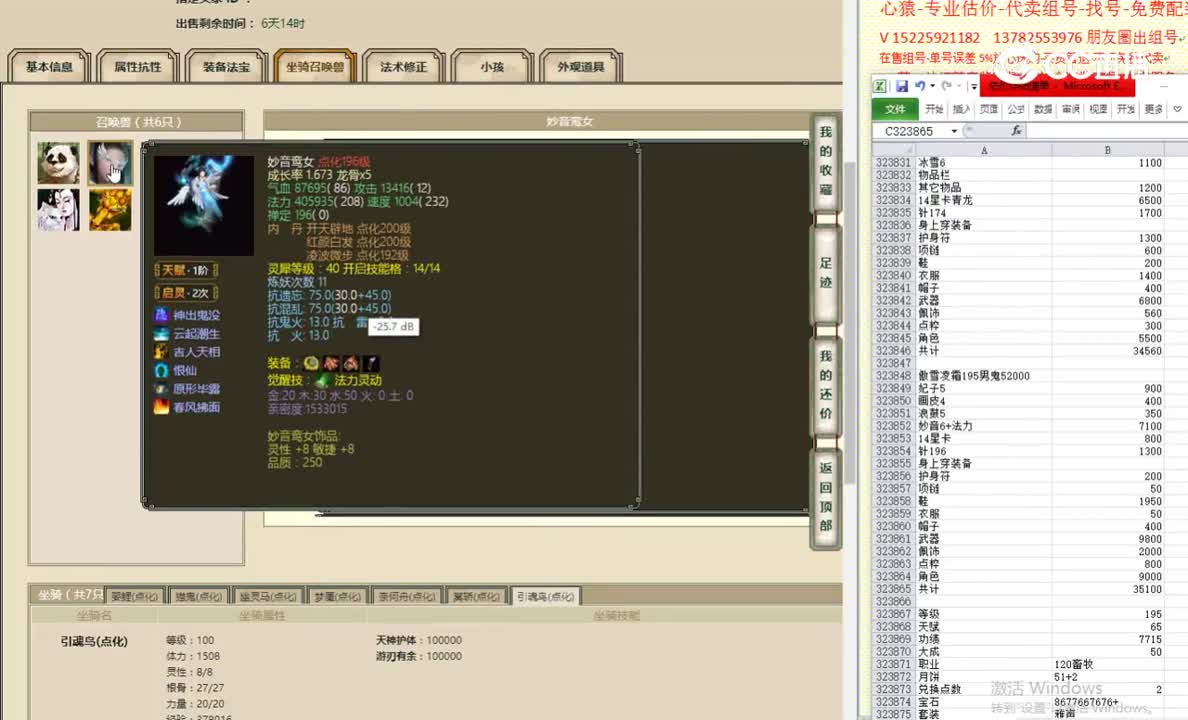The height and width of the screenshot is (720, 1188).
Task: Open the undo history dropdown arrow
Action: click(933, 86)
